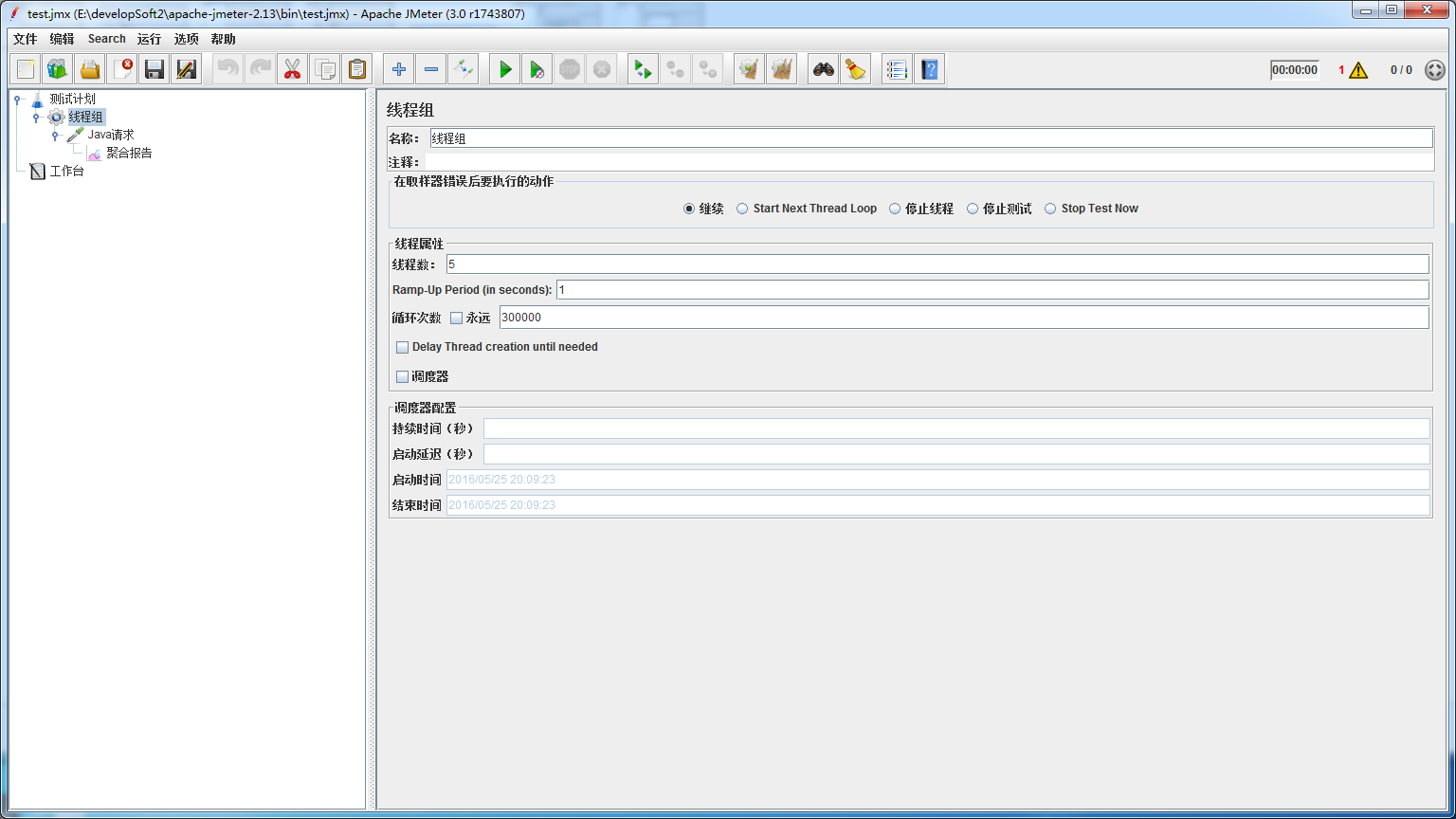Click the Clear icon with gear and broom

750,69
